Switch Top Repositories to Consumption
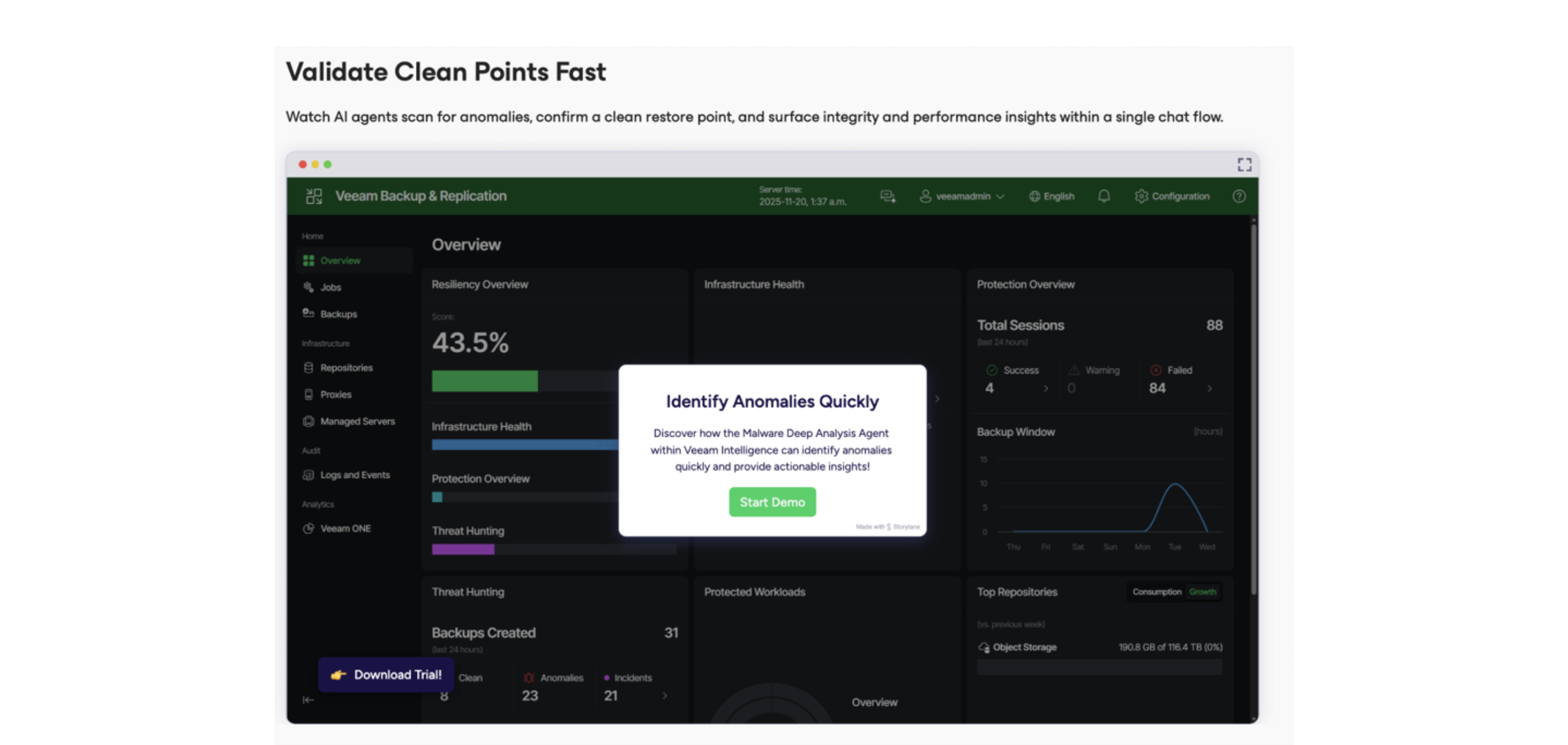1568x745 pixels. point(1156,592)
